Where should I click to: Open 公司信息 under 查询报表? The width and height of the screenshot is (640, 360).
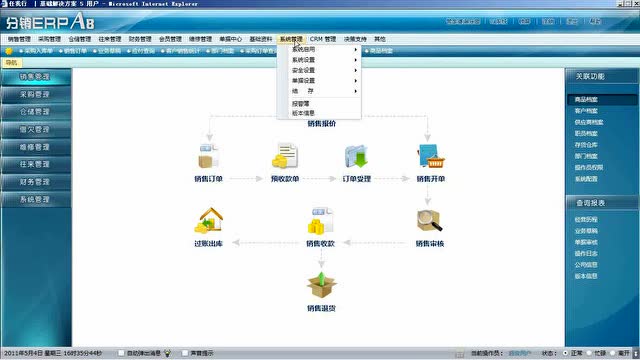586,265
